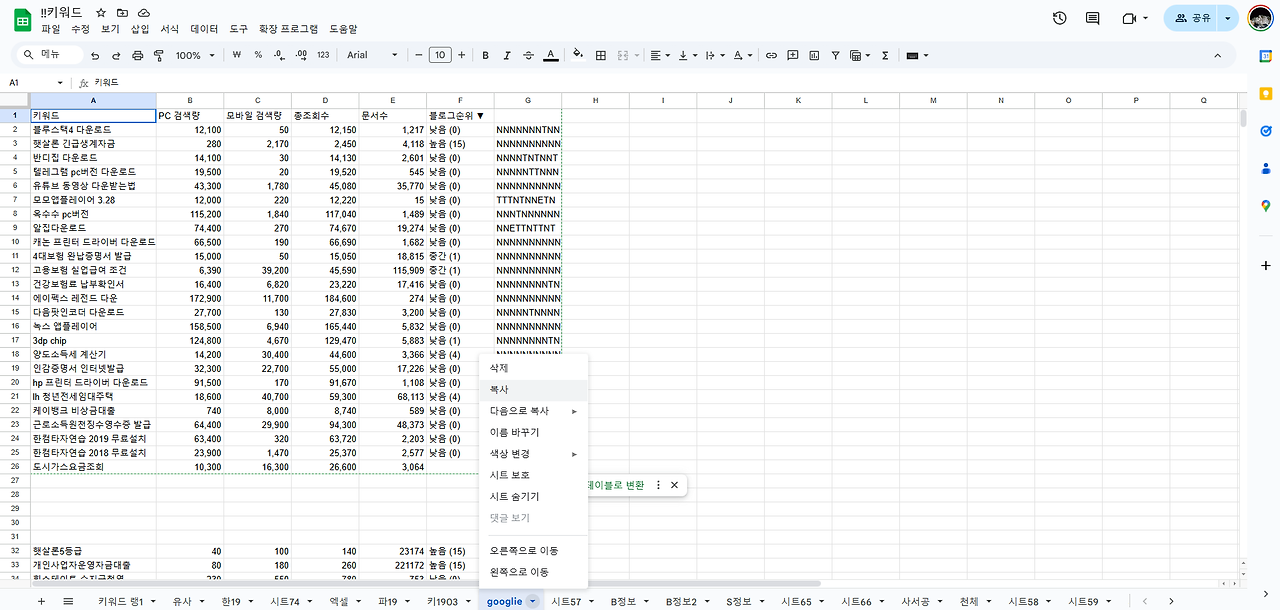1280x610 pixels.
Task: Toggle italic formatting with the I icon
Action: click(x=507, y=55)
